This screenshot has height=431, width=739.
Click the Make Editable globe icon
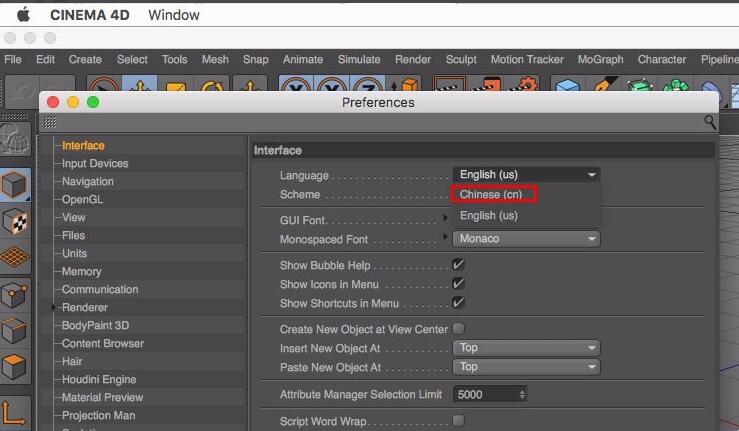[15, 140]
